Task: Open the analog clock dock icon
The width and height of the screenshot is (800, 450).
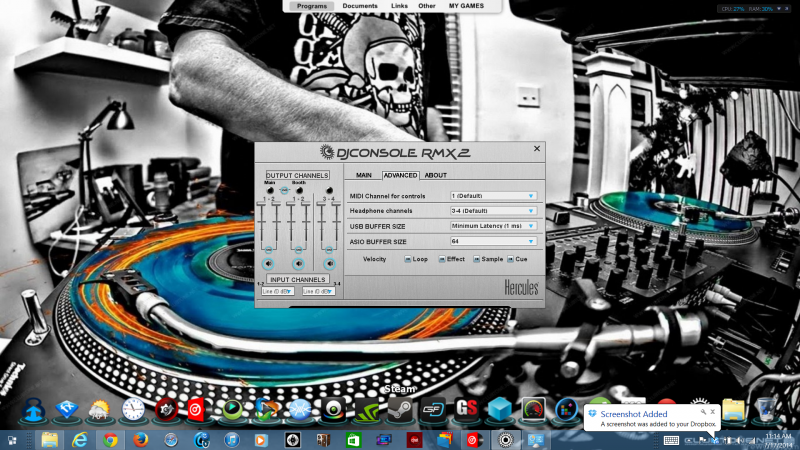Action: point(133,409)
